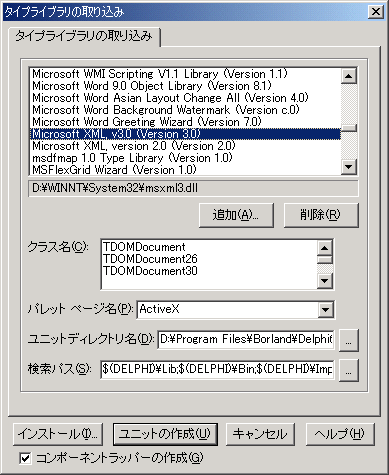Image resolution: width=389 pixels, height=475 pixels.
Task: Click the ユニットの作成(U) button
Action: [x=165, y=434]
